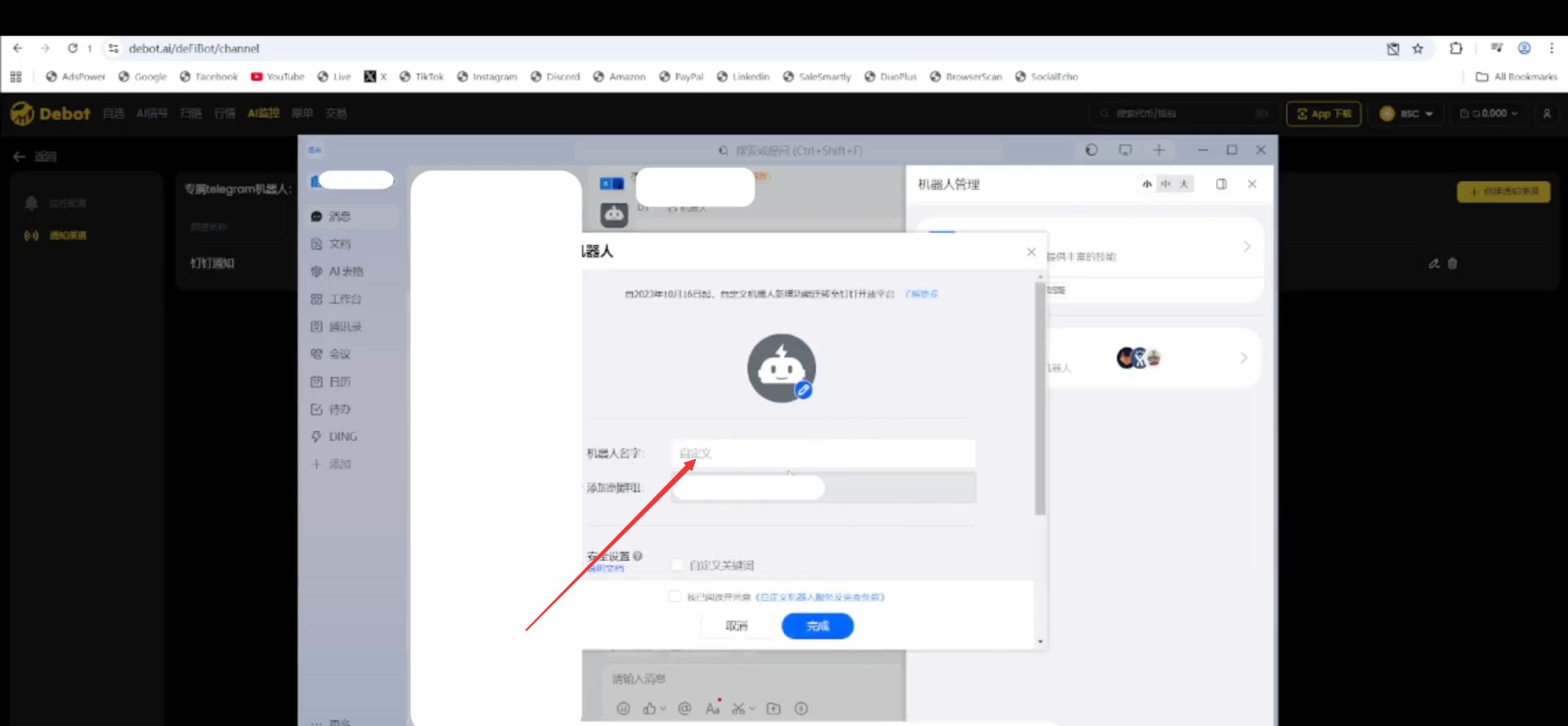Click the history clock icon in DingTalk title bar
Image resolution: width=1568 pixels, height=726 pixels.
pos(1091,150)
